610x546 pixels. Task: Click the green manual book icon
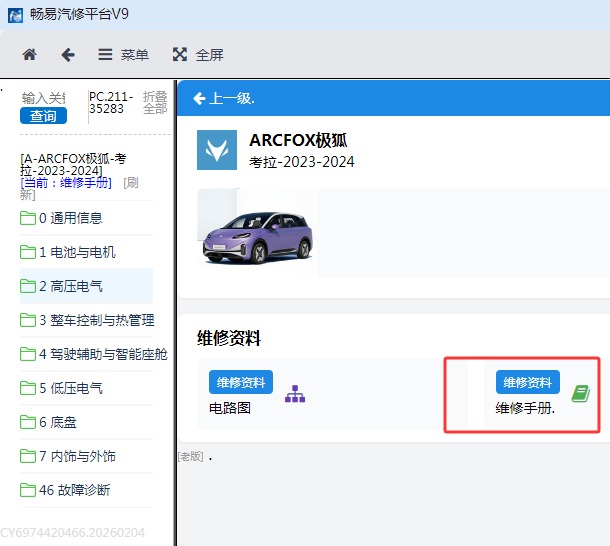(581, 394)
